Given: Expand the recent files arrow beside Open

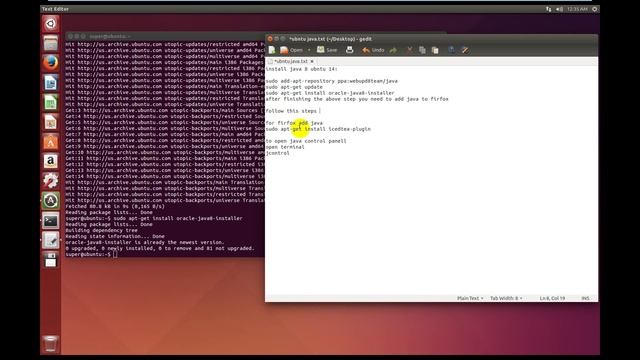Looking at the screenshot, I should 309,50.
